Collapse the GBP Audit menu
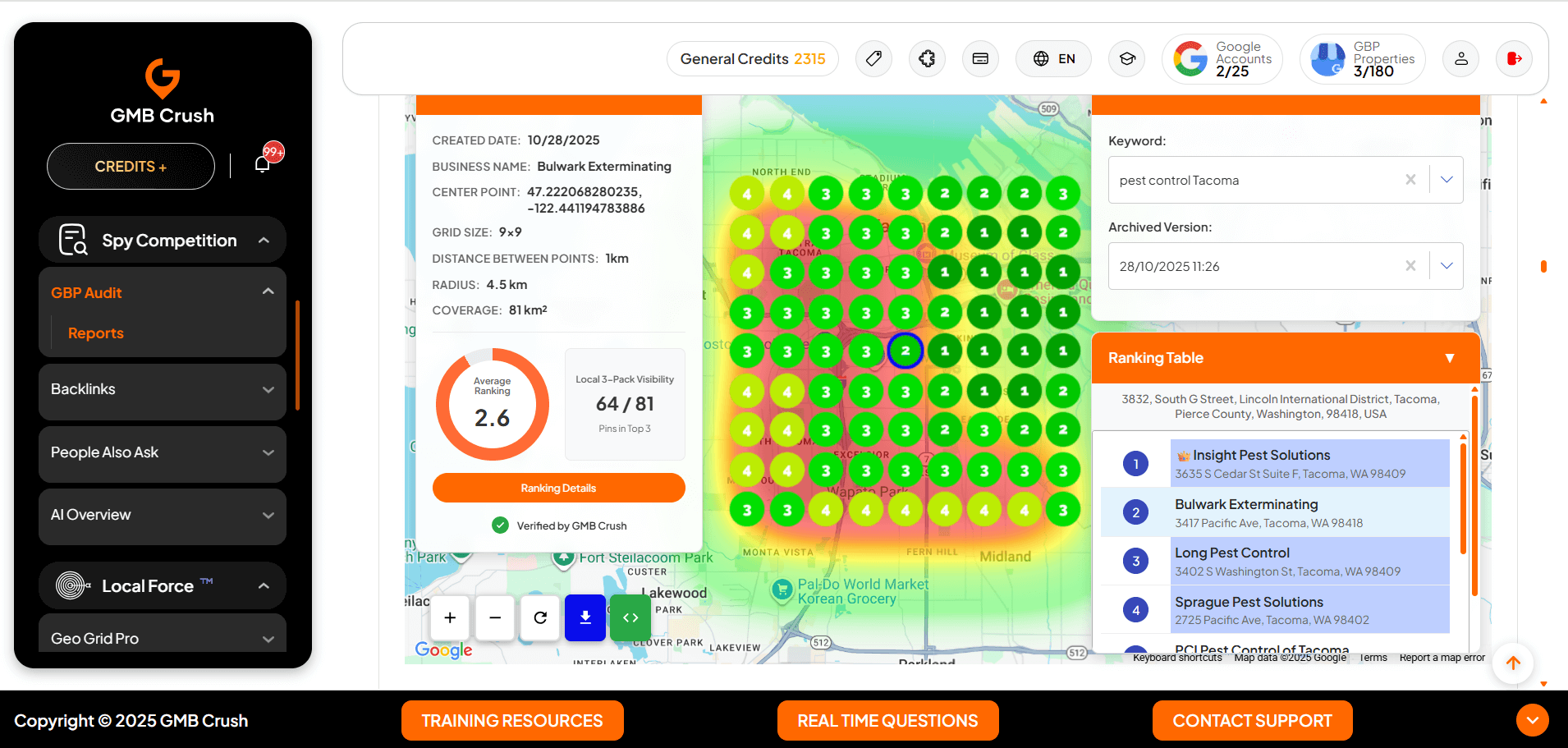This screenshot has width=1568, height=748. tap(268, 291)
